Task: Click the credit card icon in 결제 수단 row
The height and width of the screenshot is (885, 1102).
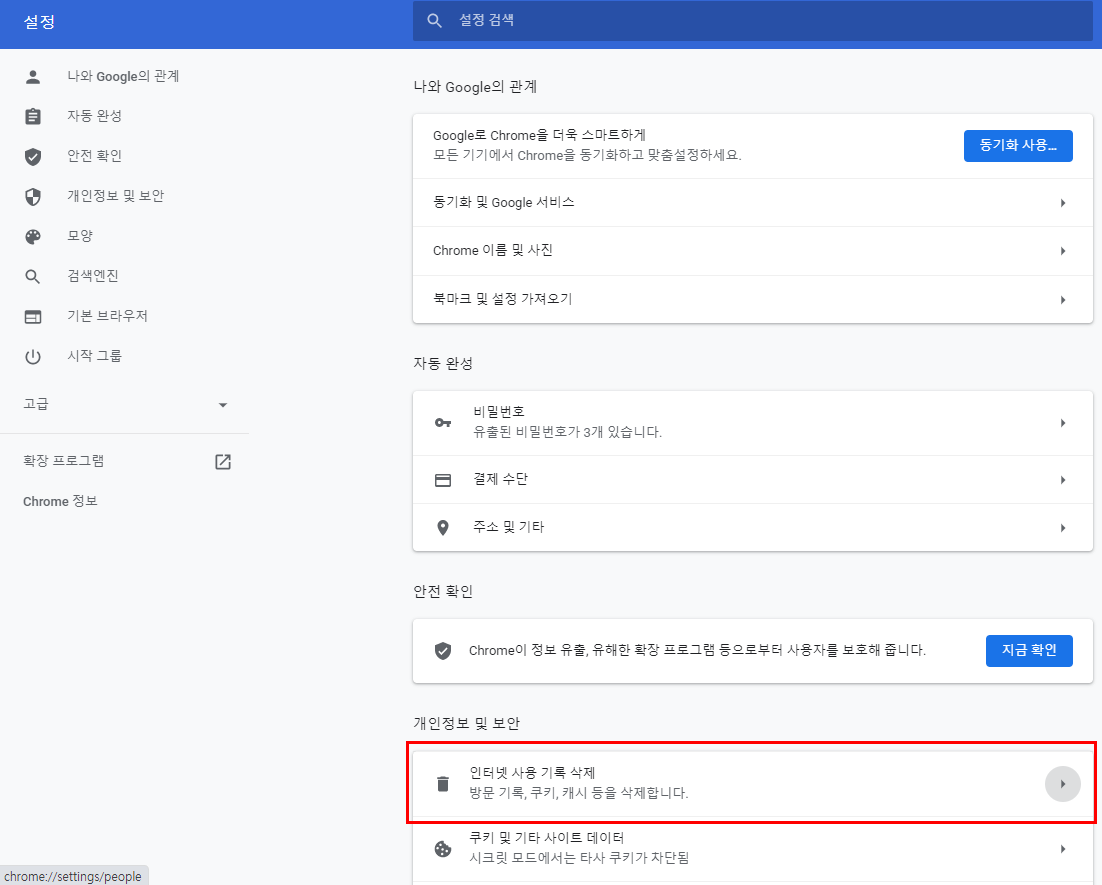Action: [443, 480]
